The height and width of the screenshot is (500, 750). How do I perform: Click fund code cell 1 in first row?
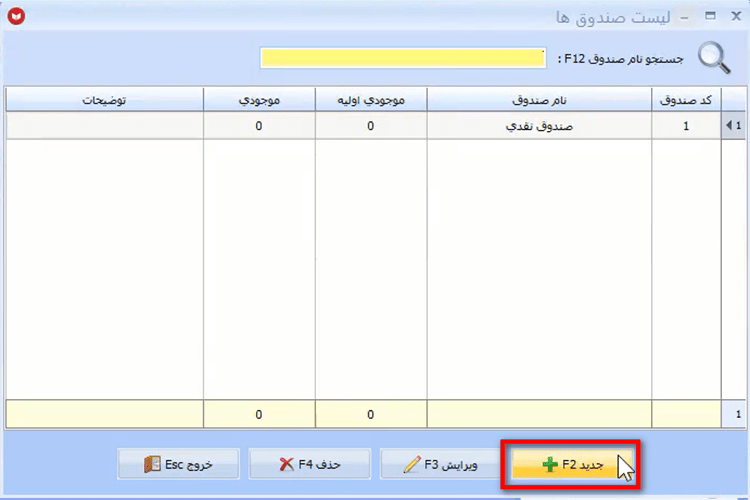(x=686, y=126)
